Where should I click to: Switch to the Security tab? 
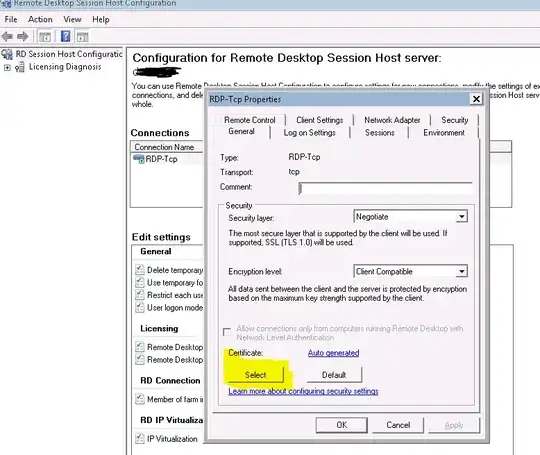pos(455,120)
